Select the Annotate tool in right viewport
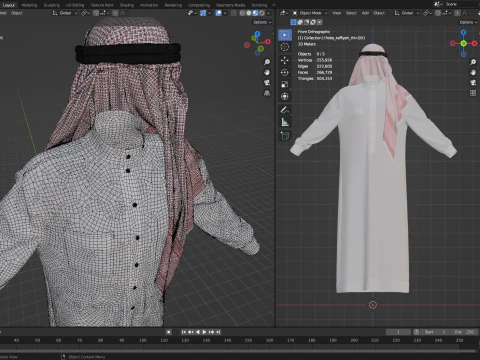This screenshot has height=360, width=480. point(285,110)
